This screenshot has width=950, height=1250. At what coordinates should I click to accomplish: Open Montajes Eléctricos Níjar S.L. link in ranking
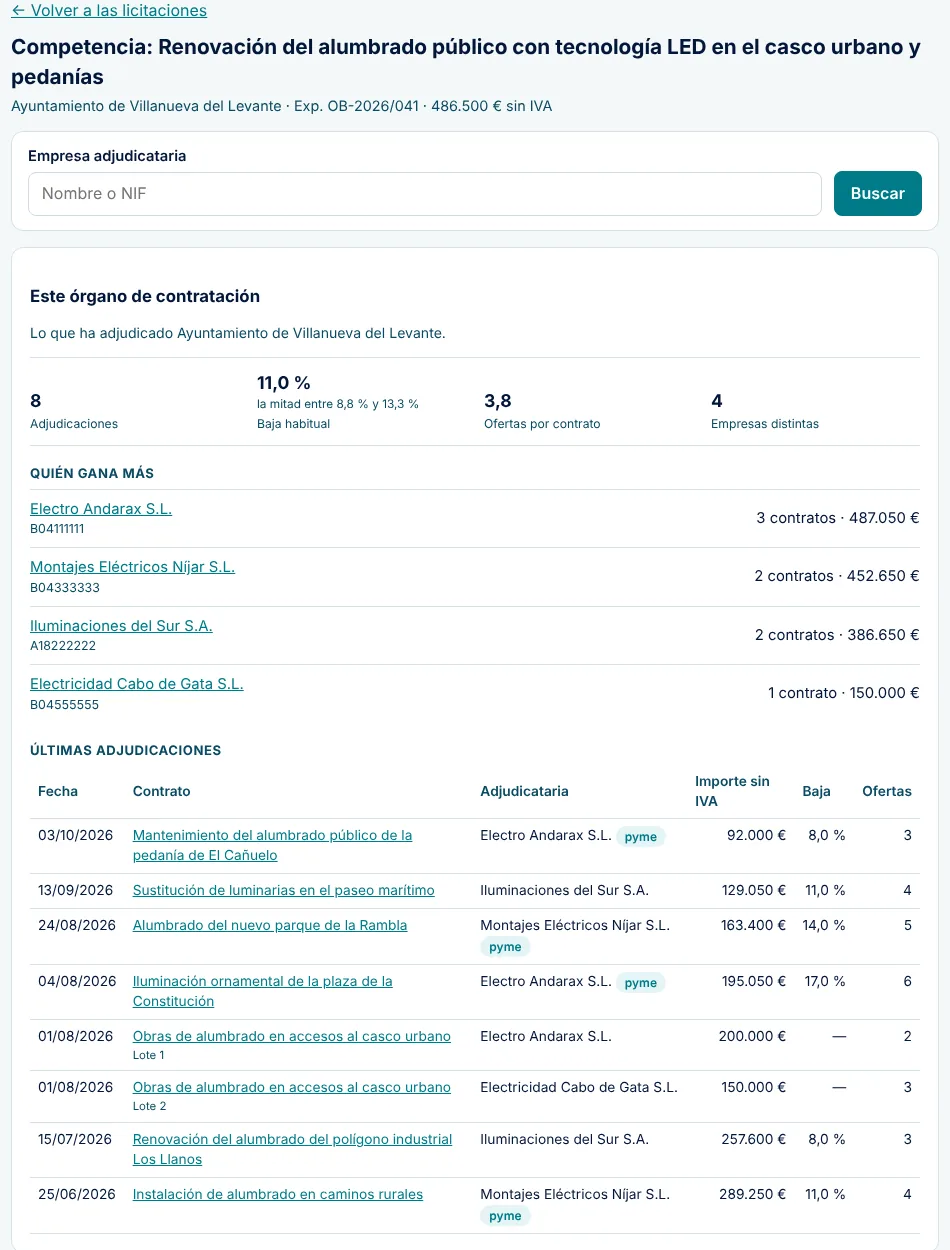pos(132,567)
